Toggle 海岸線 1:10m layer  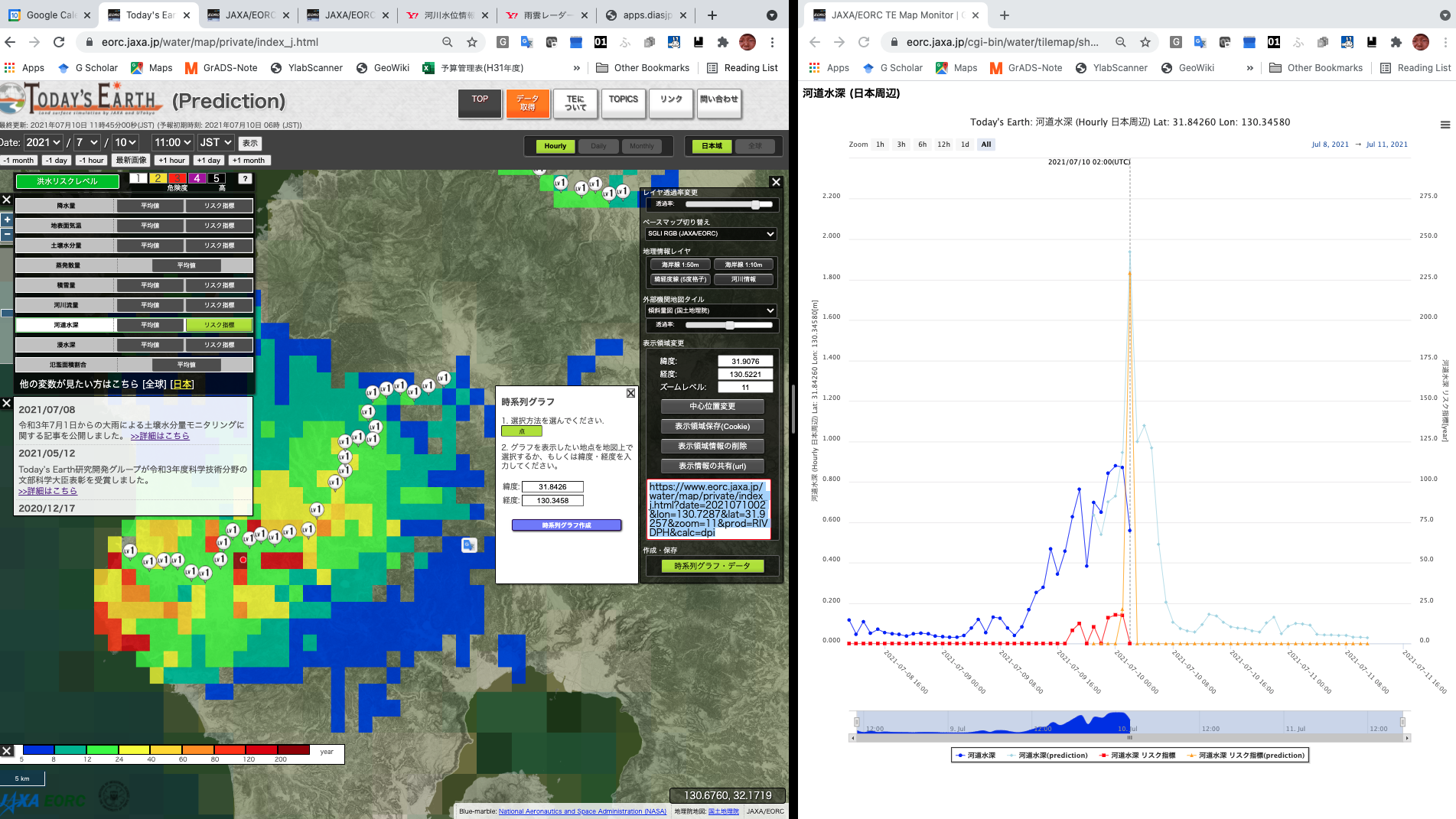(744, 265)
